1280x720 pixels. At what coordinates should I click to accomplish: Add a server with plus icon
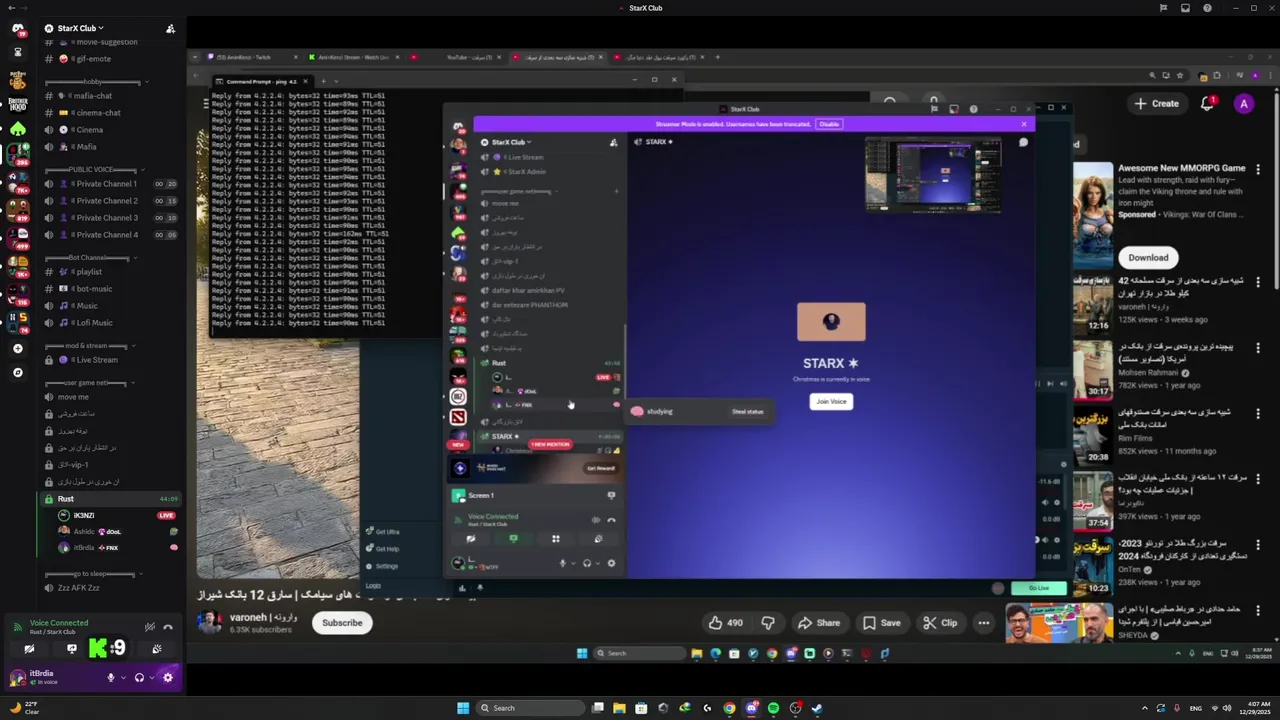click(x=17, y=348)
